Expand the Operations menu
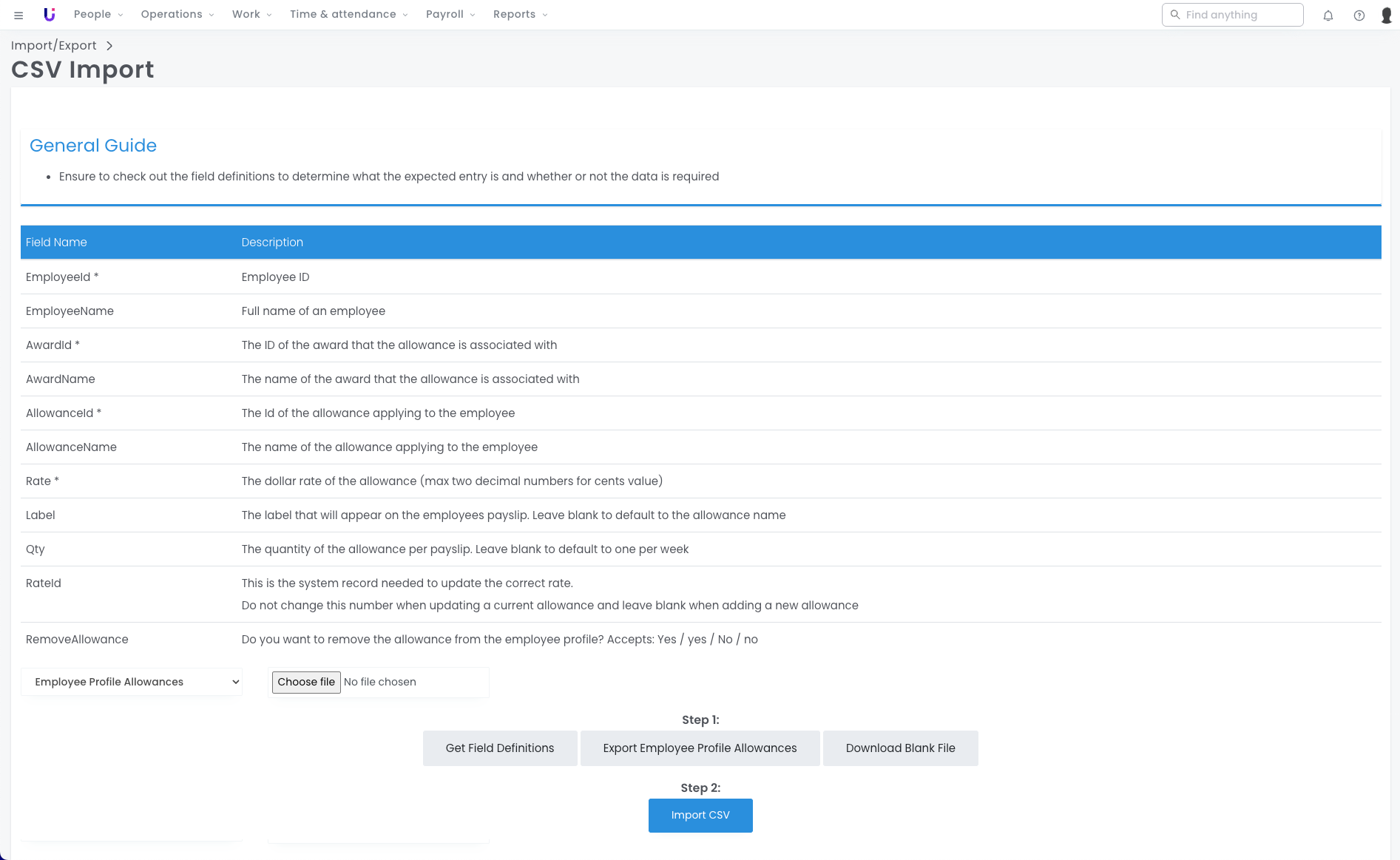The height and width of the screenshot is (860, 1400). (177, 15)
